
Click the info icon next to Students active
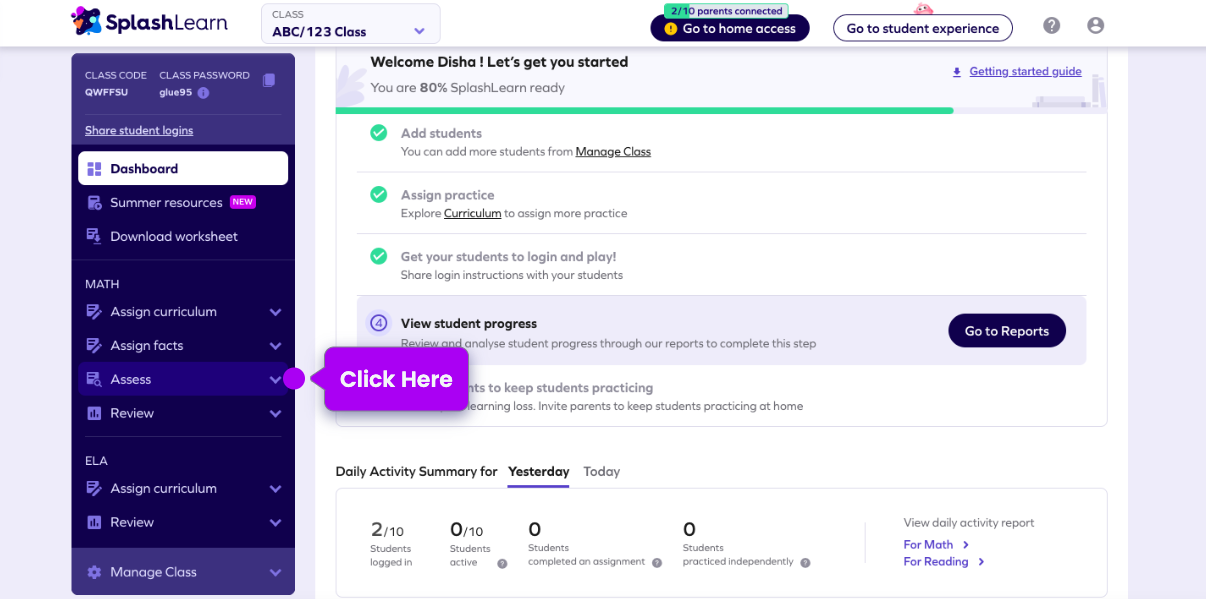(x=502, y=563)
